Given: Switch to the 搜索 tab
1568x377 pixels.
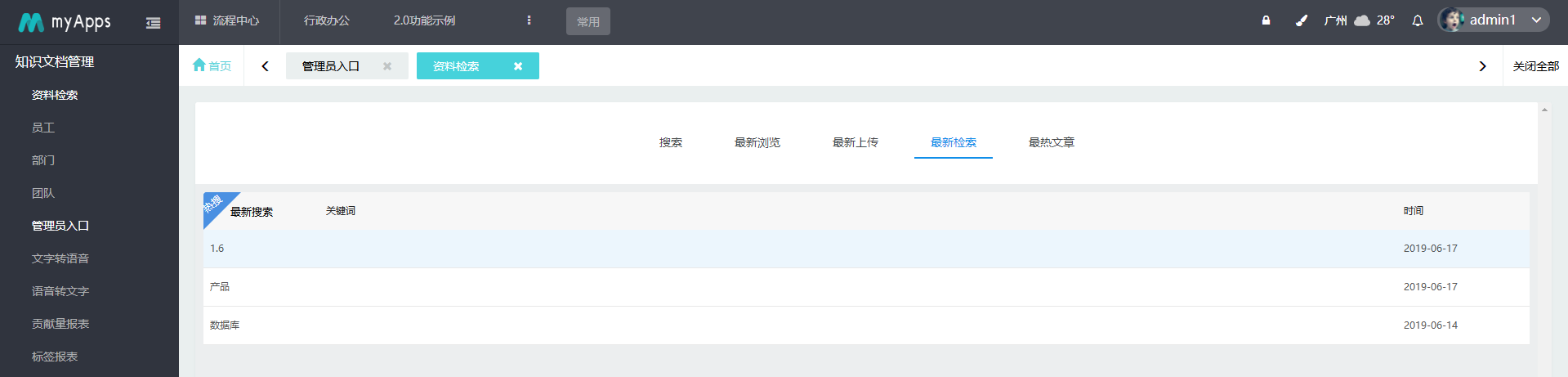Looking at the screenshot, I should pos(671,142).
